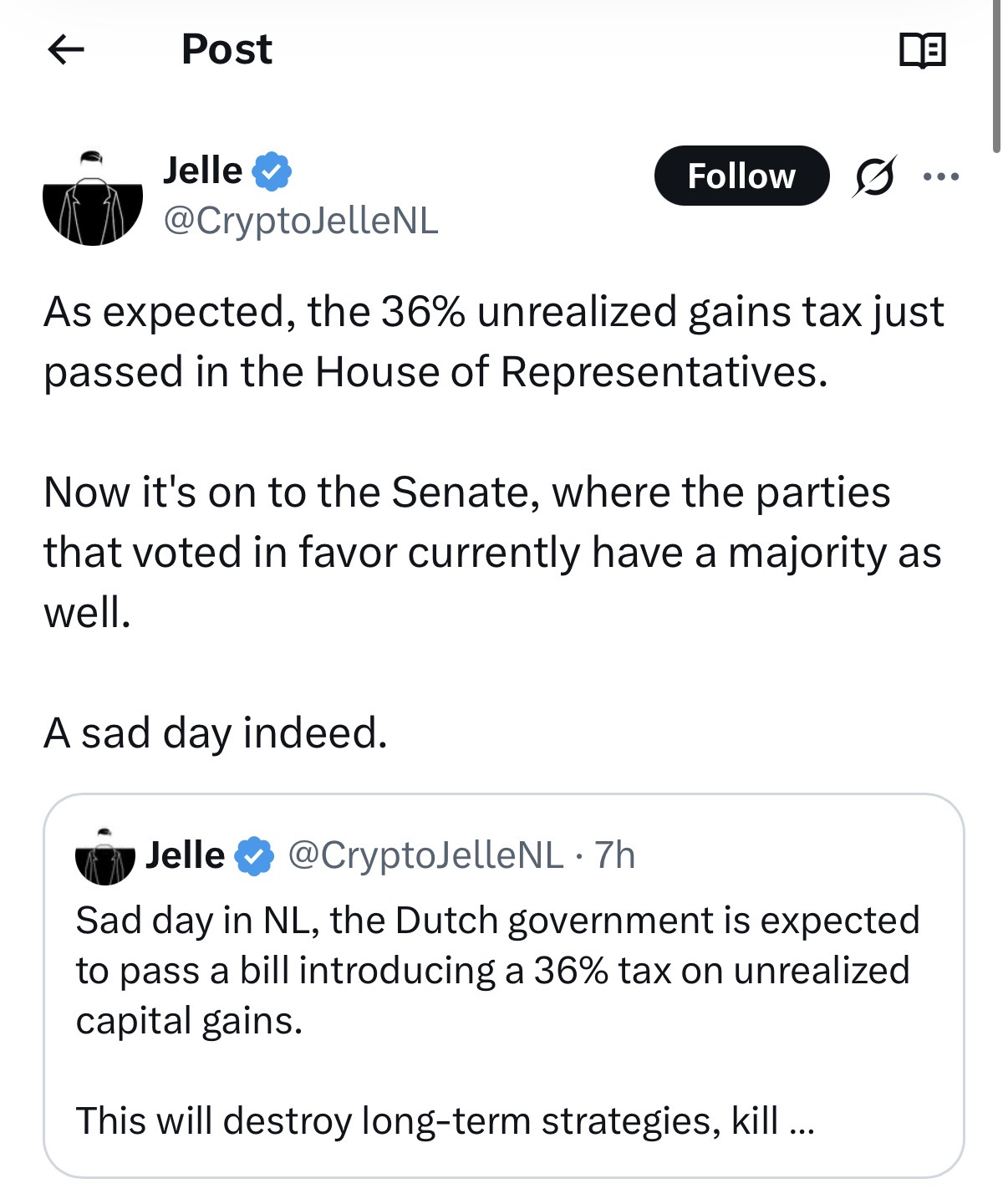
Task: Open the small avatar in quoted post
Action: [x=104, y=856]
